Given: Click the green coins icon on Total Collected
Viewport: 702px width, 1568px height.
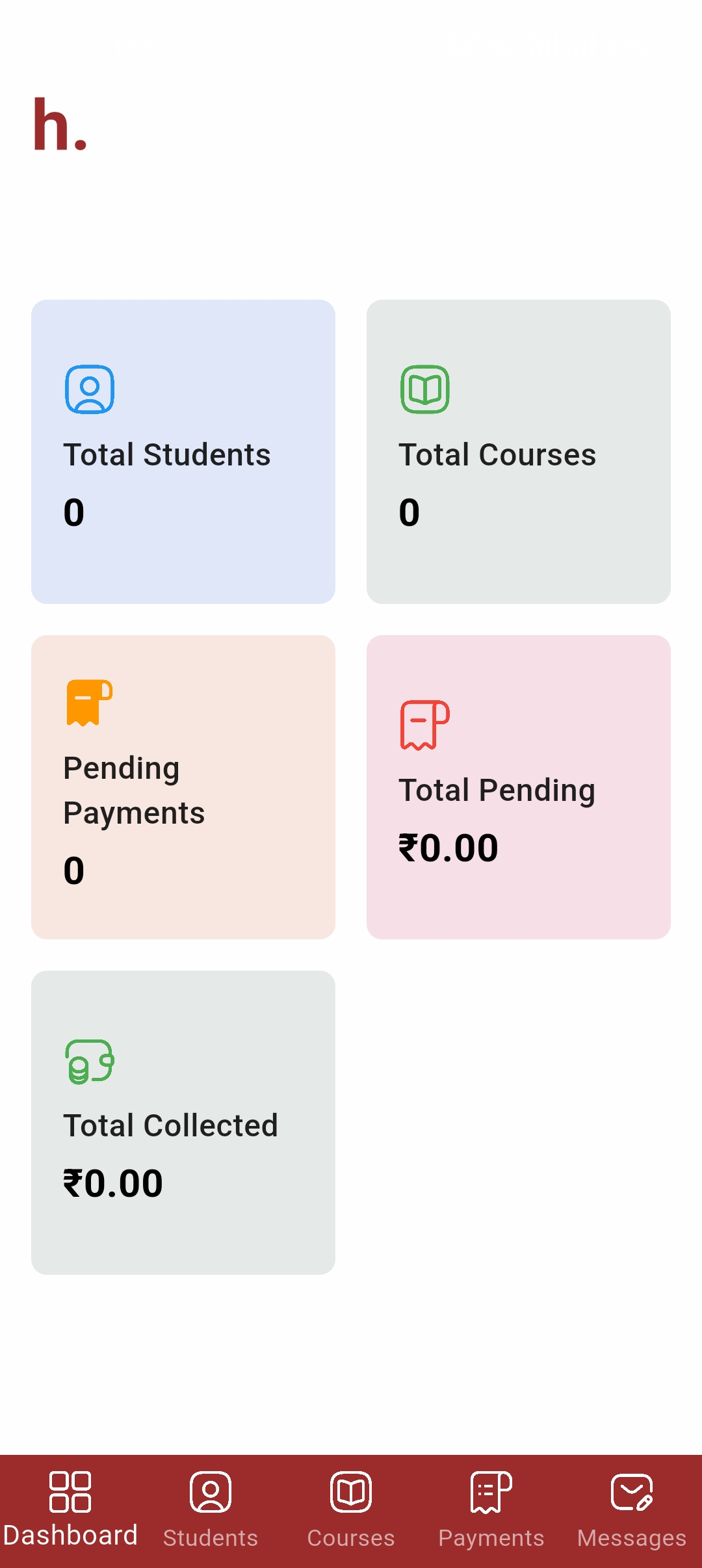Looking at the screenshot, I should [x=90, y=1061].
